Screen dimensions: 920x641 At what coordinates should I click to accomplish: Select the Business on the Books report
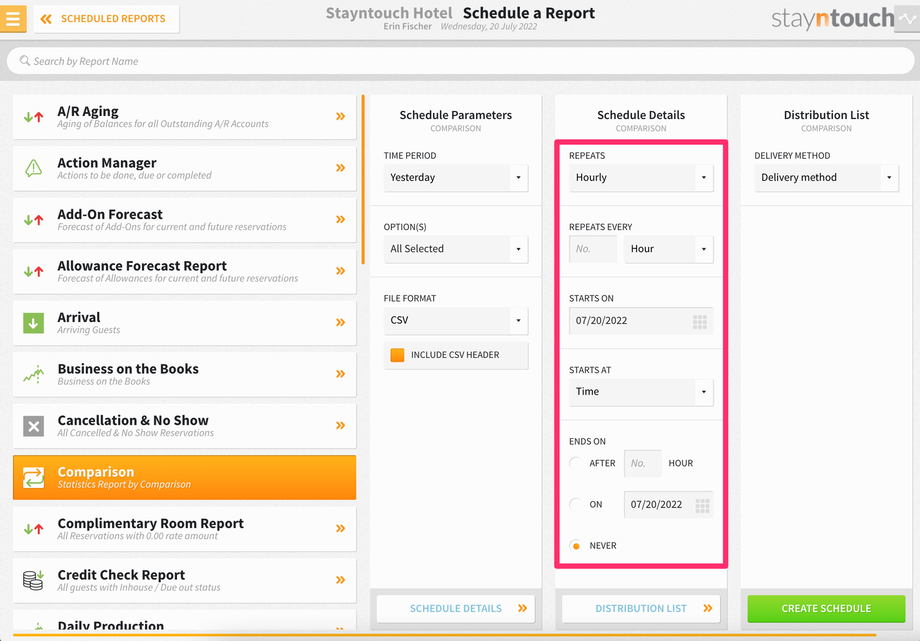[184, 375]
